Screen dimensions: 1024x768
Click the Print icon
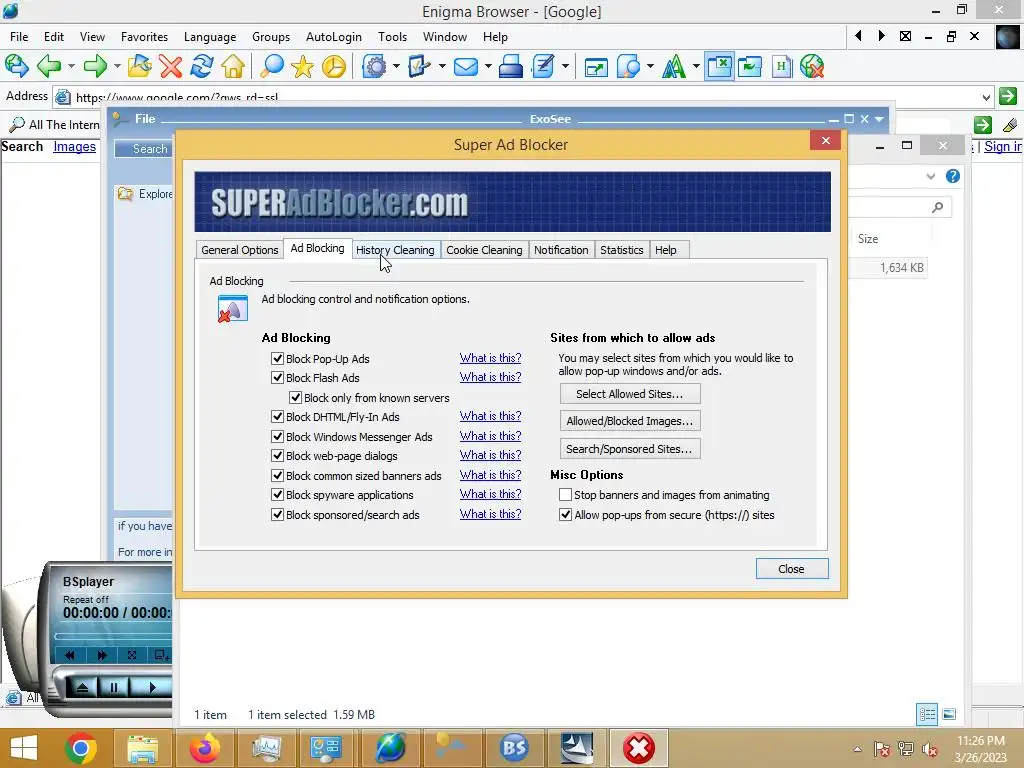(x=511, y=66)
